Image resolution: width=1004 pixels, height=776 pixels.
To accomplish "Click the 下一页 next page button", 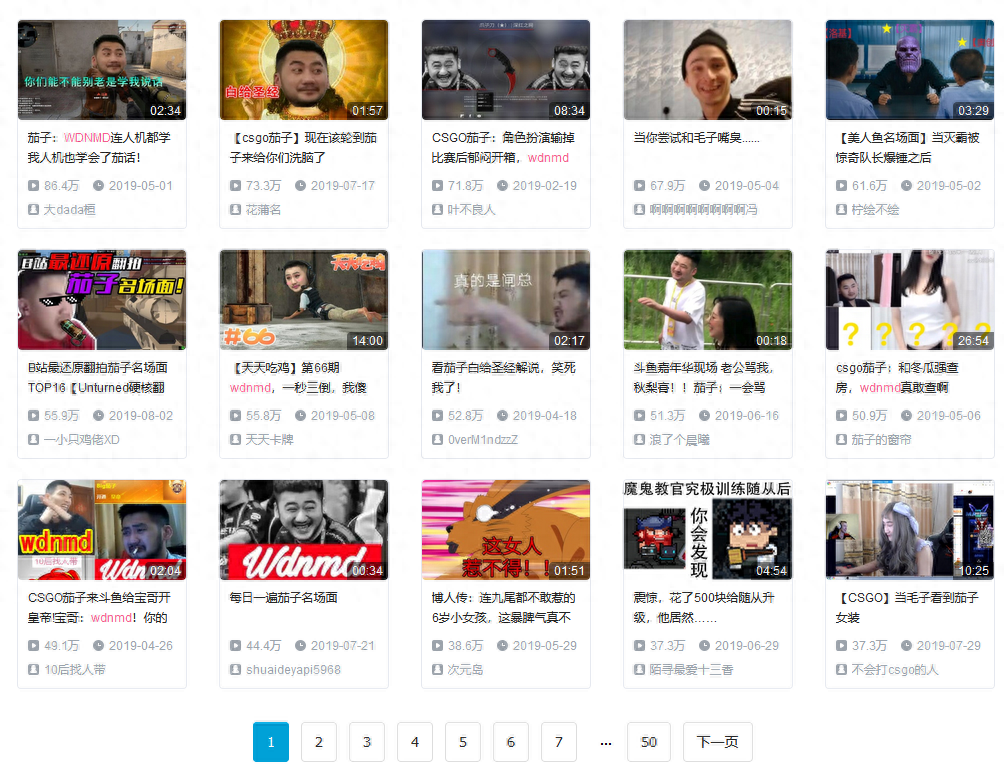I will [717, 742].
